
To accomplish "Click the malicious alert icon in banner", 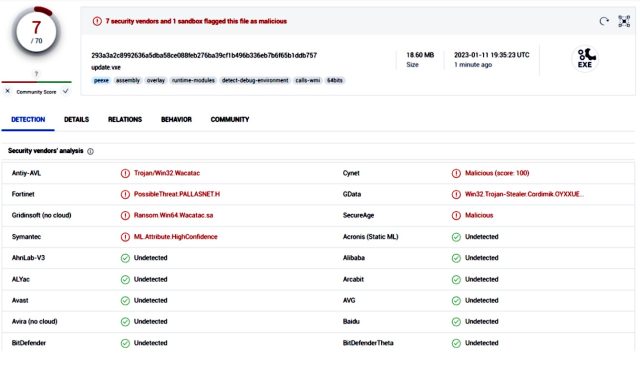I will (97, 21).
